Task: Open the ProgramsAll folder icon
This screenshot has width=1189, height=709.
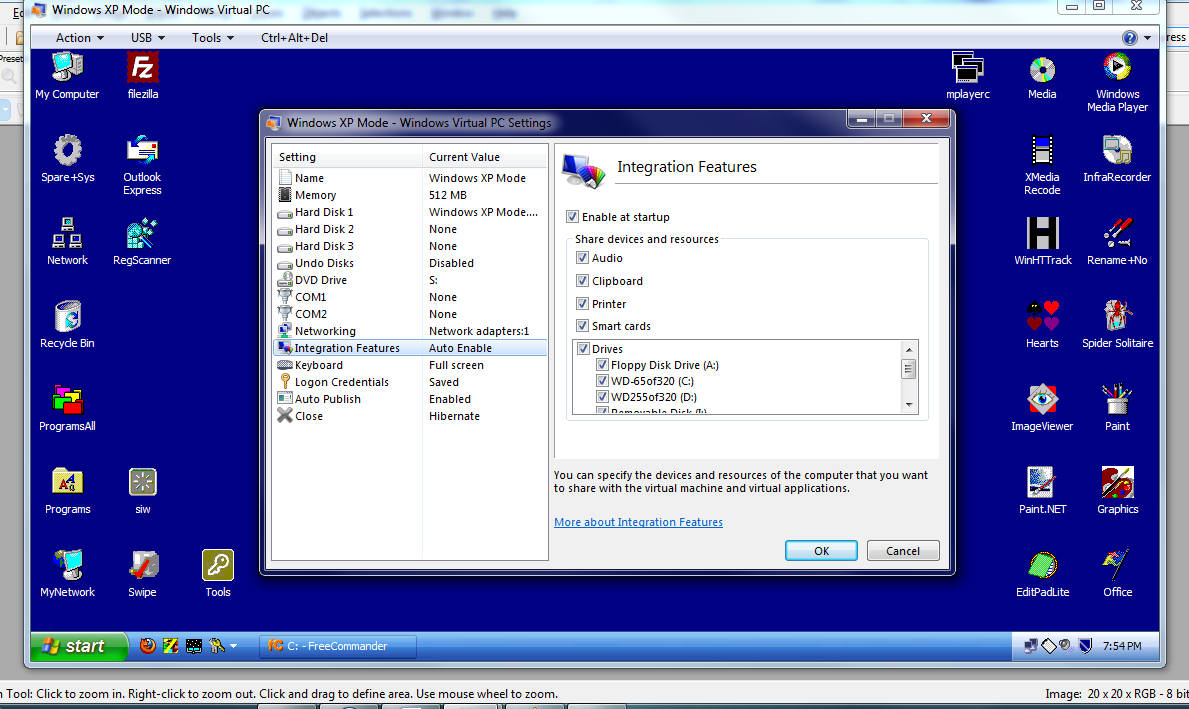Action: click(67, 407)
